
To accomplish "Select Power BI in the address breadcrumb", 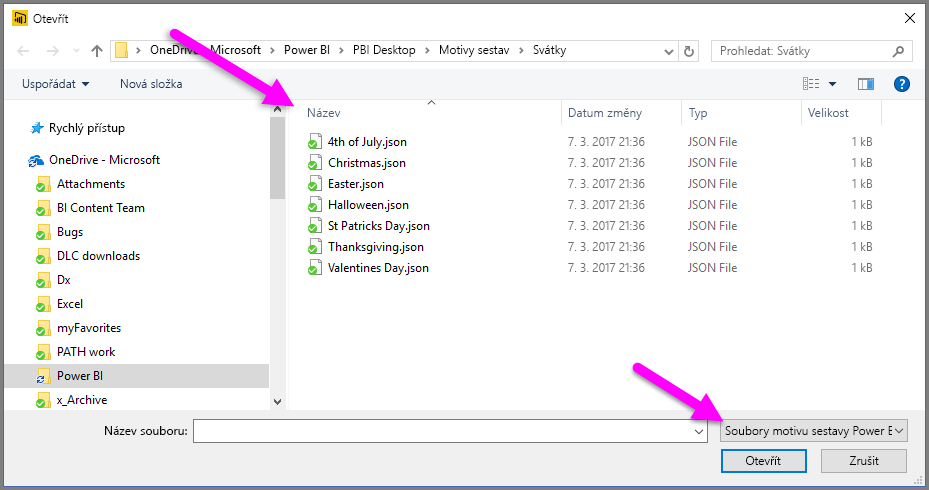I will coord(307,50).
